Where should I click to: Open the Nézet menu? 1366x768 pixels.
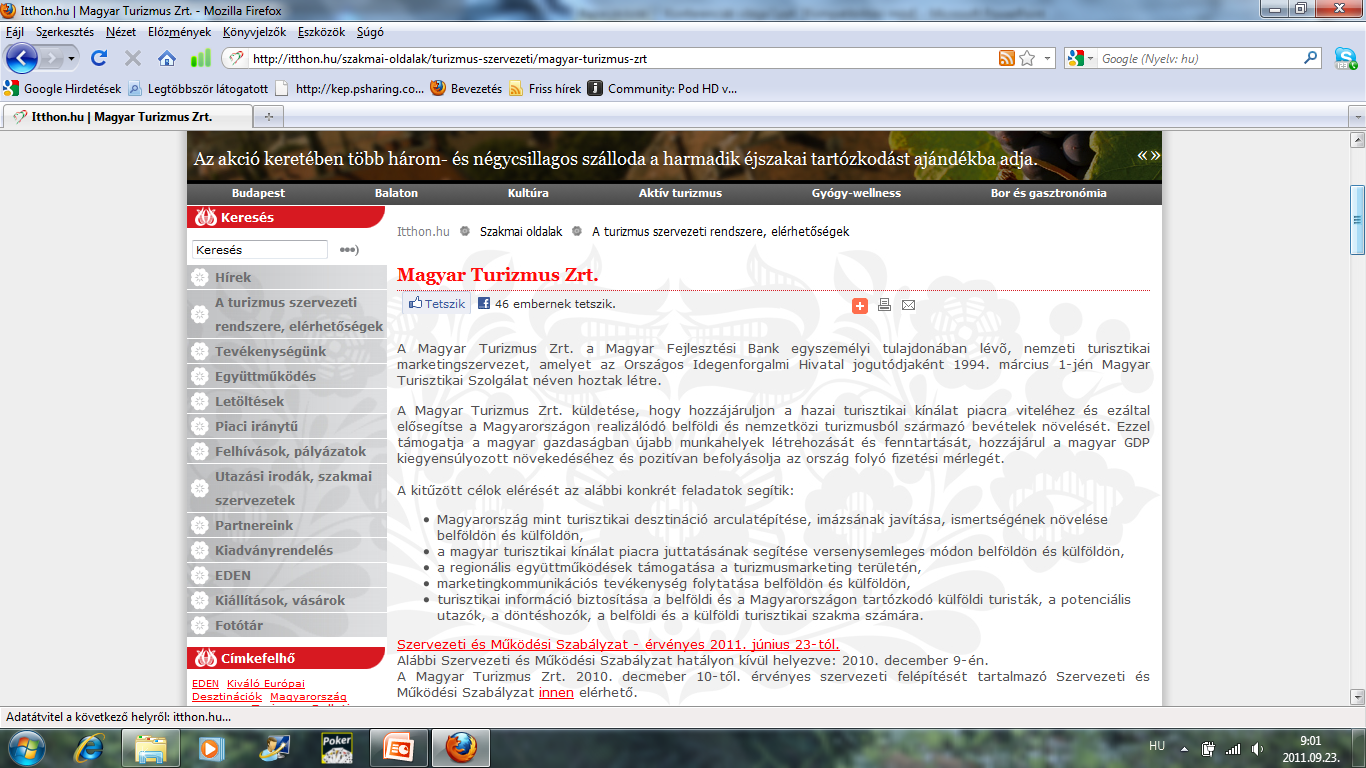pyautogui.click(x=121, y=32)
